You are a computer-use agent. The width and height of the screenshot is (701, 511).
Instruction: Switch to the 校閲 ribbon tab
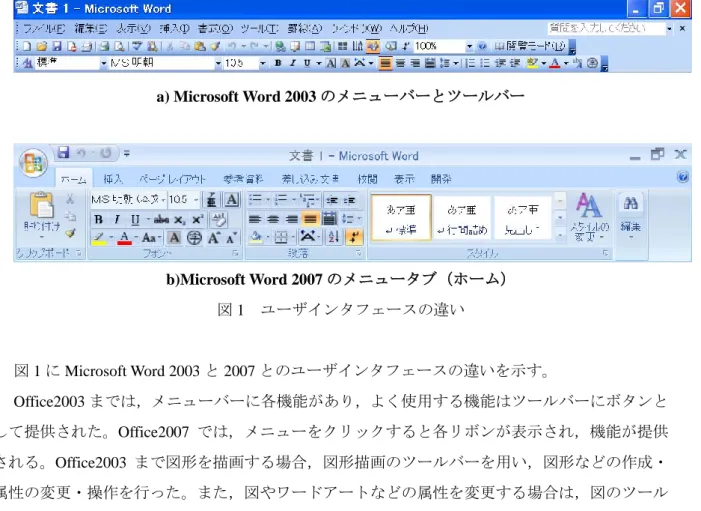[367, 180]
